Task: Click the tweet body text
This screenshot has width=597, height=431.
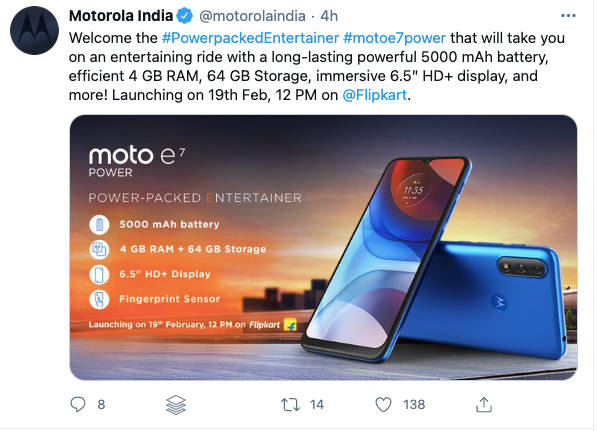Action: [x=316, y=67]
